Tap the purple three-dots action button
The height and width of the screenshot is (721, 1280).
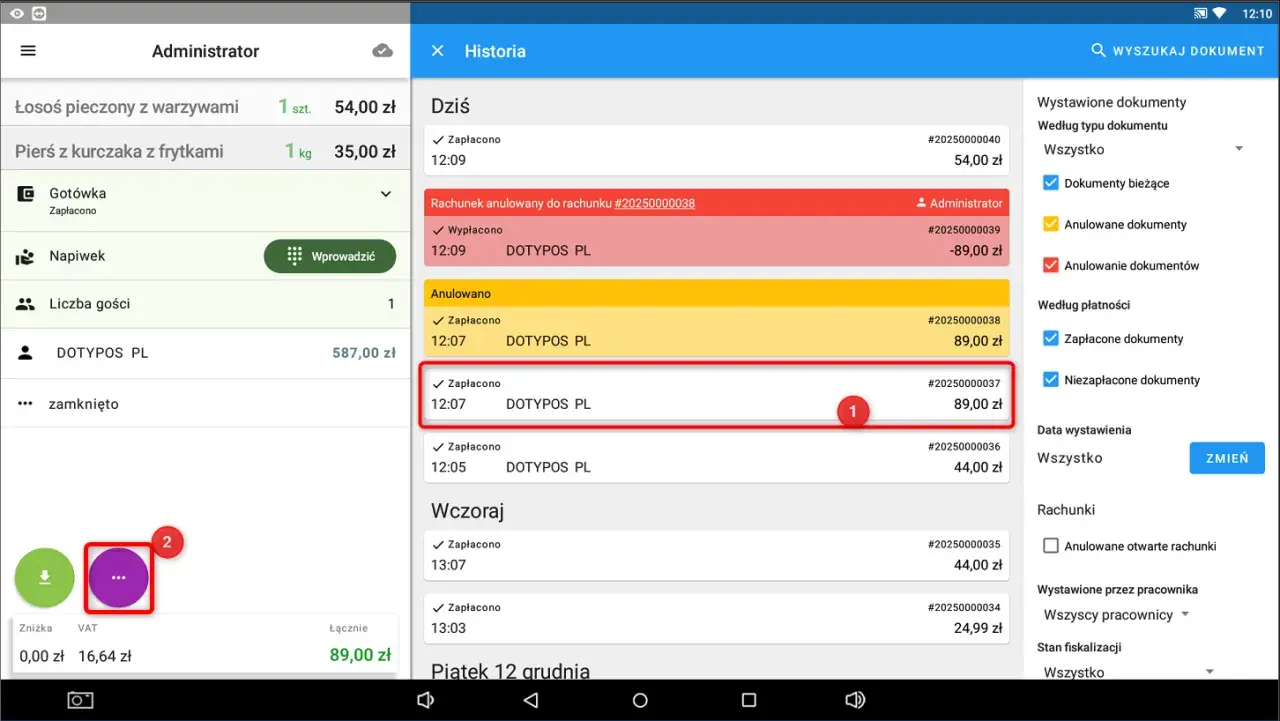(x=119, y=578)
